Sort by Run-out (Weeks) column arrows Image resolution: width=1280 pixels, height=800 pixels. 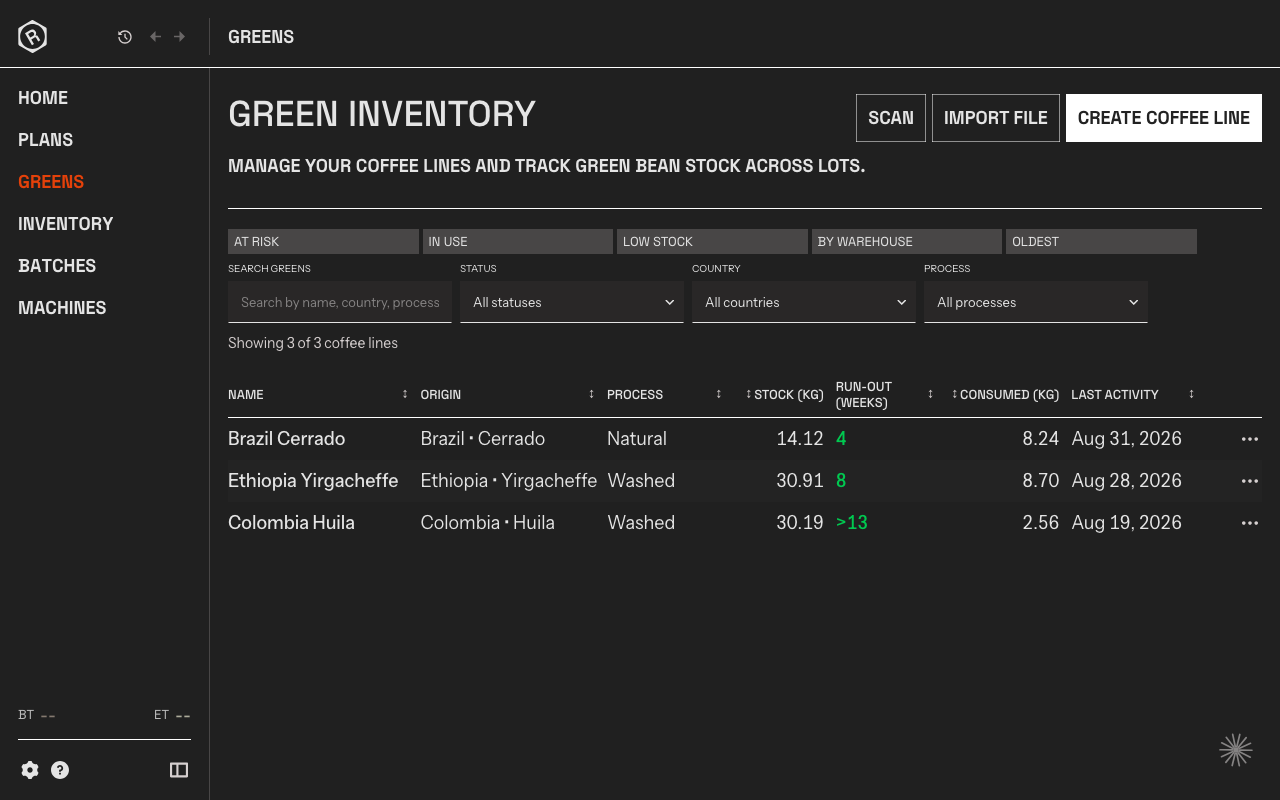pyautogui.click(x=930, y=394)
